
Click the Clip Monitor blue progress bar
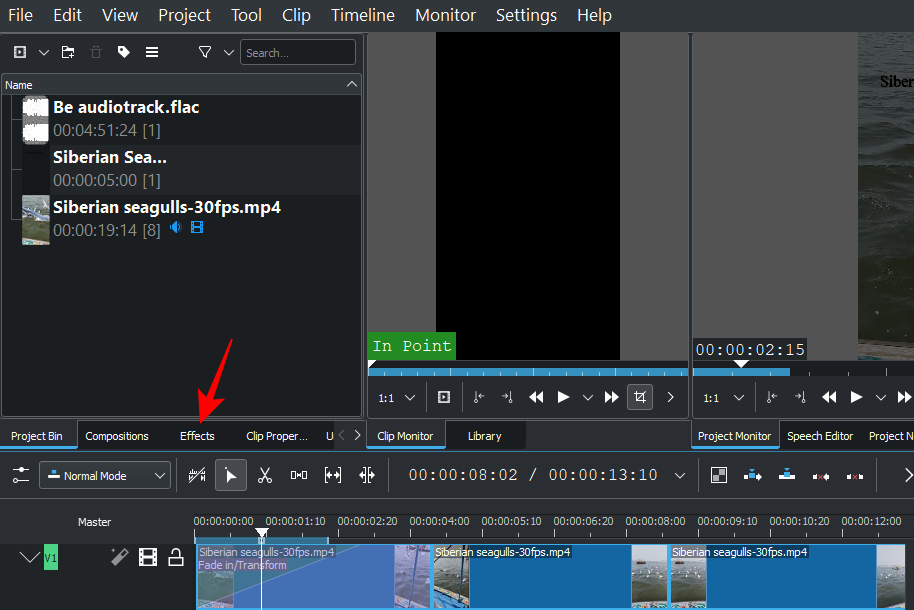pos(527,370)
